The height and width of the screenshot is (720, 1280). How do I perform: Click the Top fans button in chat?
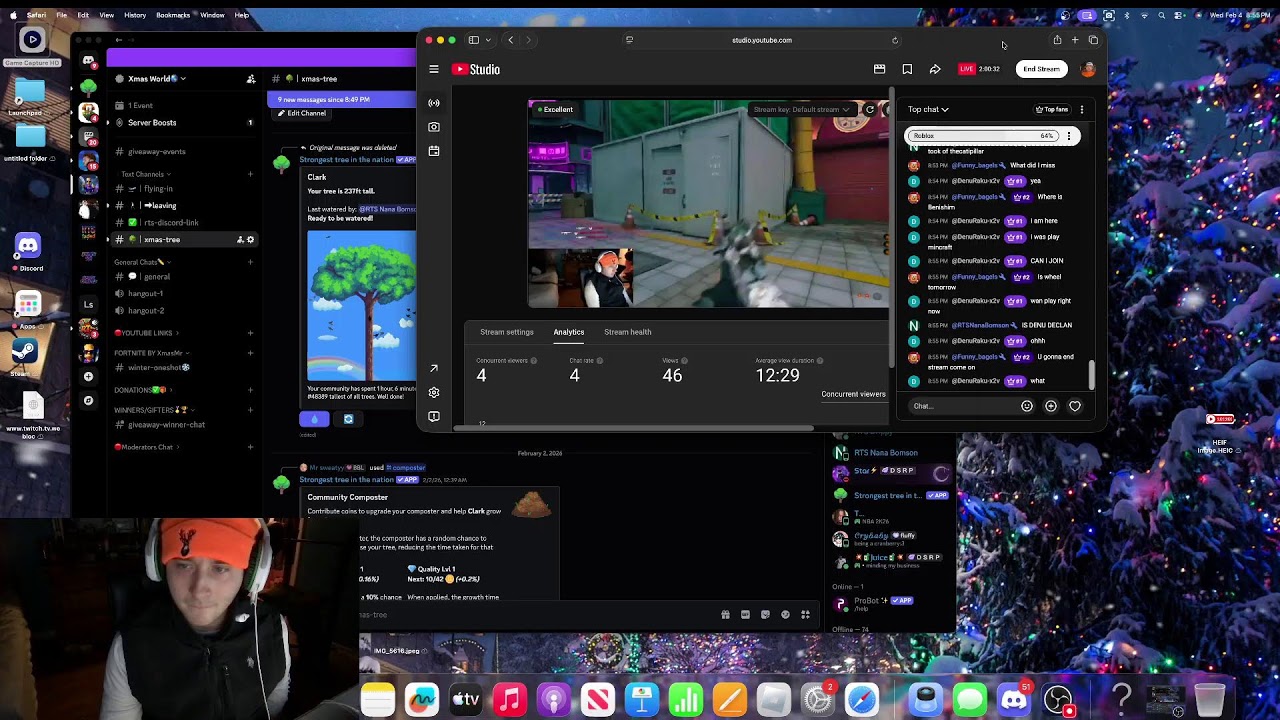point(1052,109)
